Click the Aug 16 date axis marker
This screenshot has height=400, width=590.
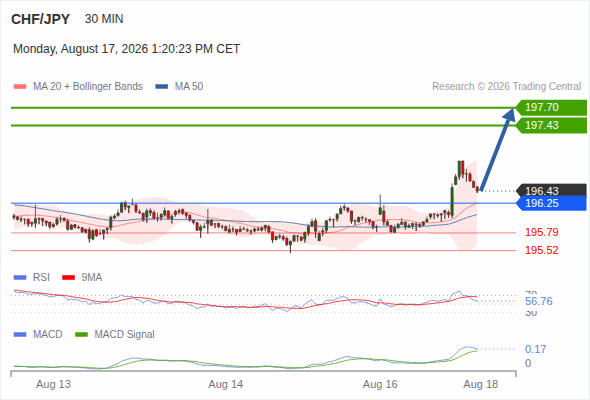click(x=380, y=384)
